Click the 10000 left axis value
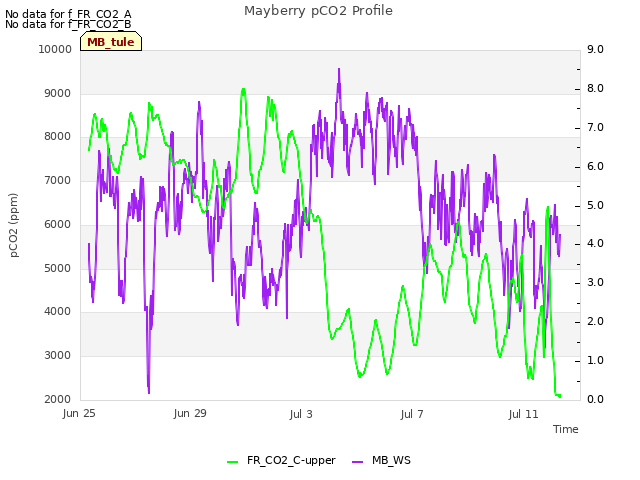The image size is (640, 480). coord(55,49)
